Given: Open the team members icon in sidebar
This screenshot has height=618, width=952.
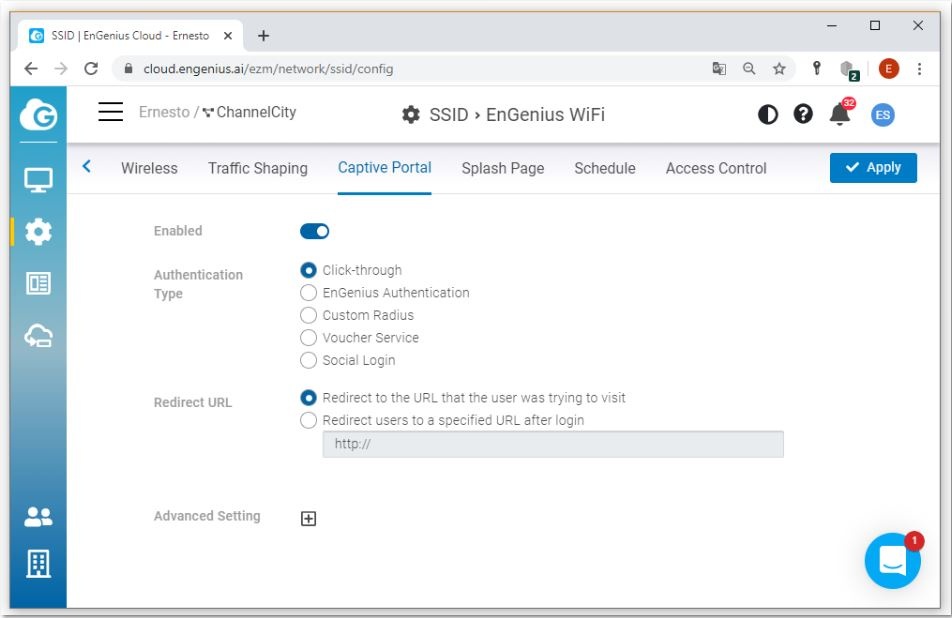Looking at the screenshot, I should [x=38, y=517].
